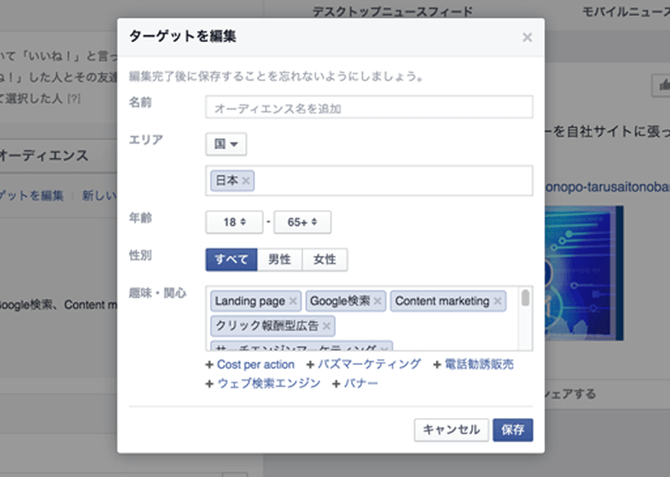Click the キャンセル button
The image size is (670, 477).
(451, 430)
